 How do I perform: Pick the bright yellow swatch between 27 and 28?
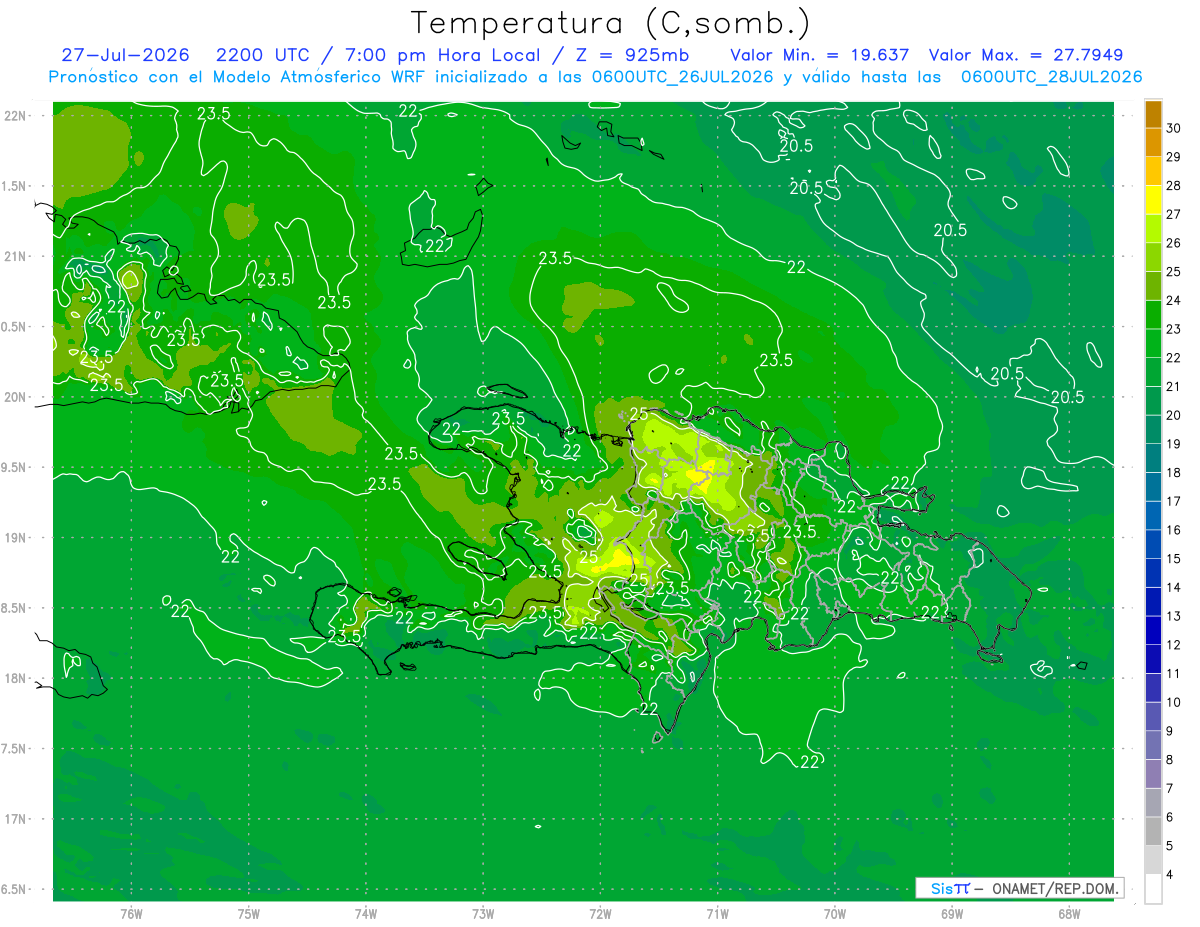[1153, 200]
